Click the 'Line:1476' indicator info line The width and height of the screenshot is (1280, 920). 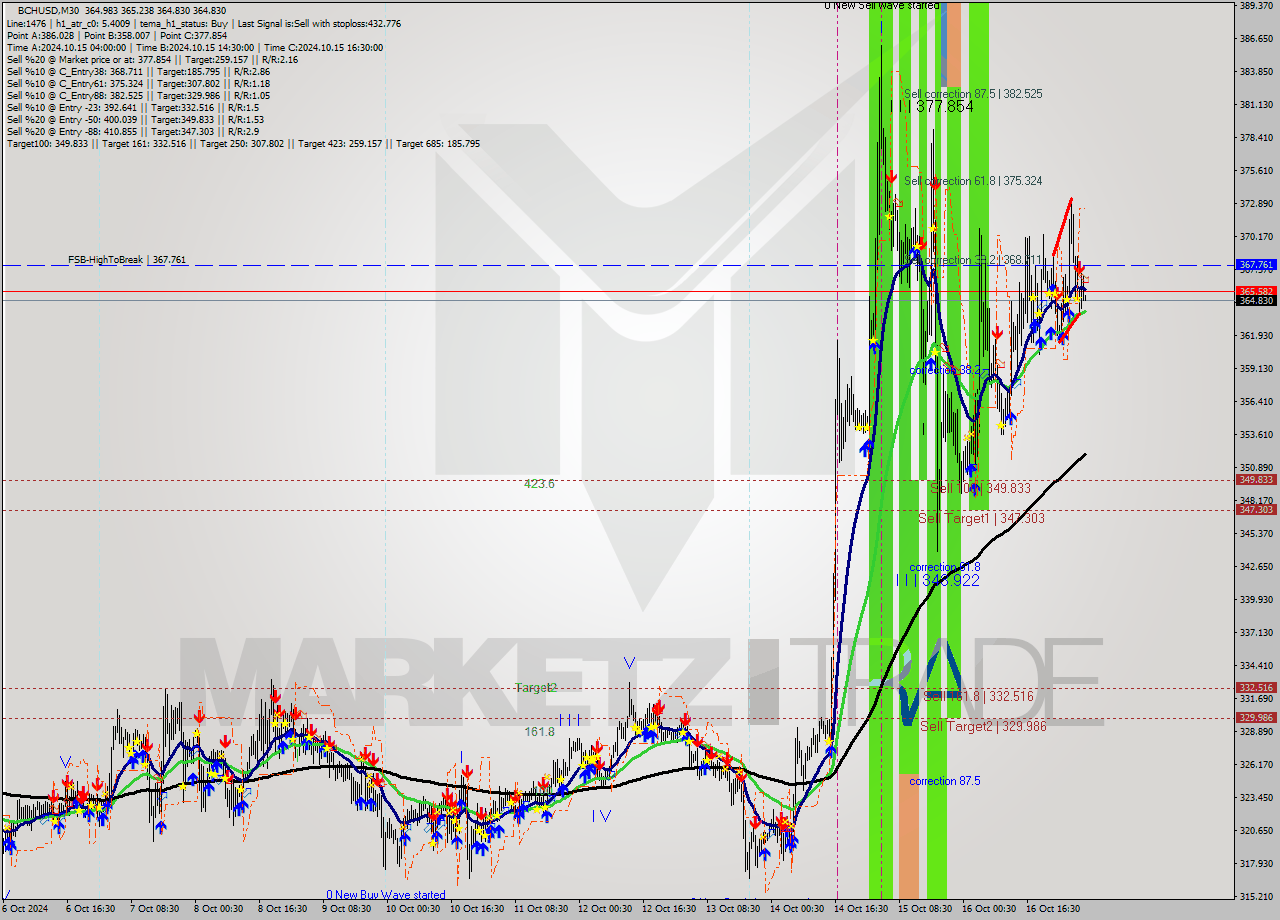pyautogui.click(x=203, y=22)
